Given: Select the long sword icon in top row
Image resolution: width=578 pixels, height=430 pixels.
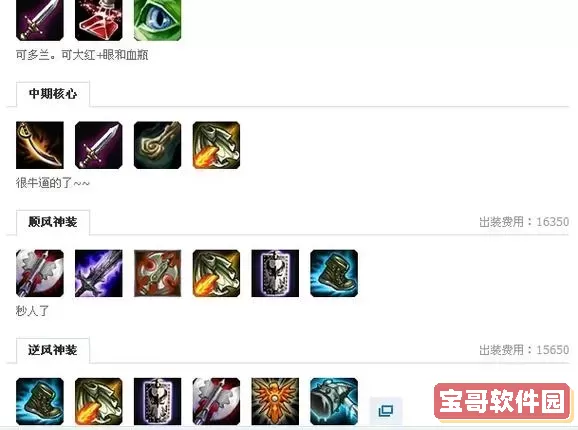Looking at the screenshot, I should click(x=40, y=20).
